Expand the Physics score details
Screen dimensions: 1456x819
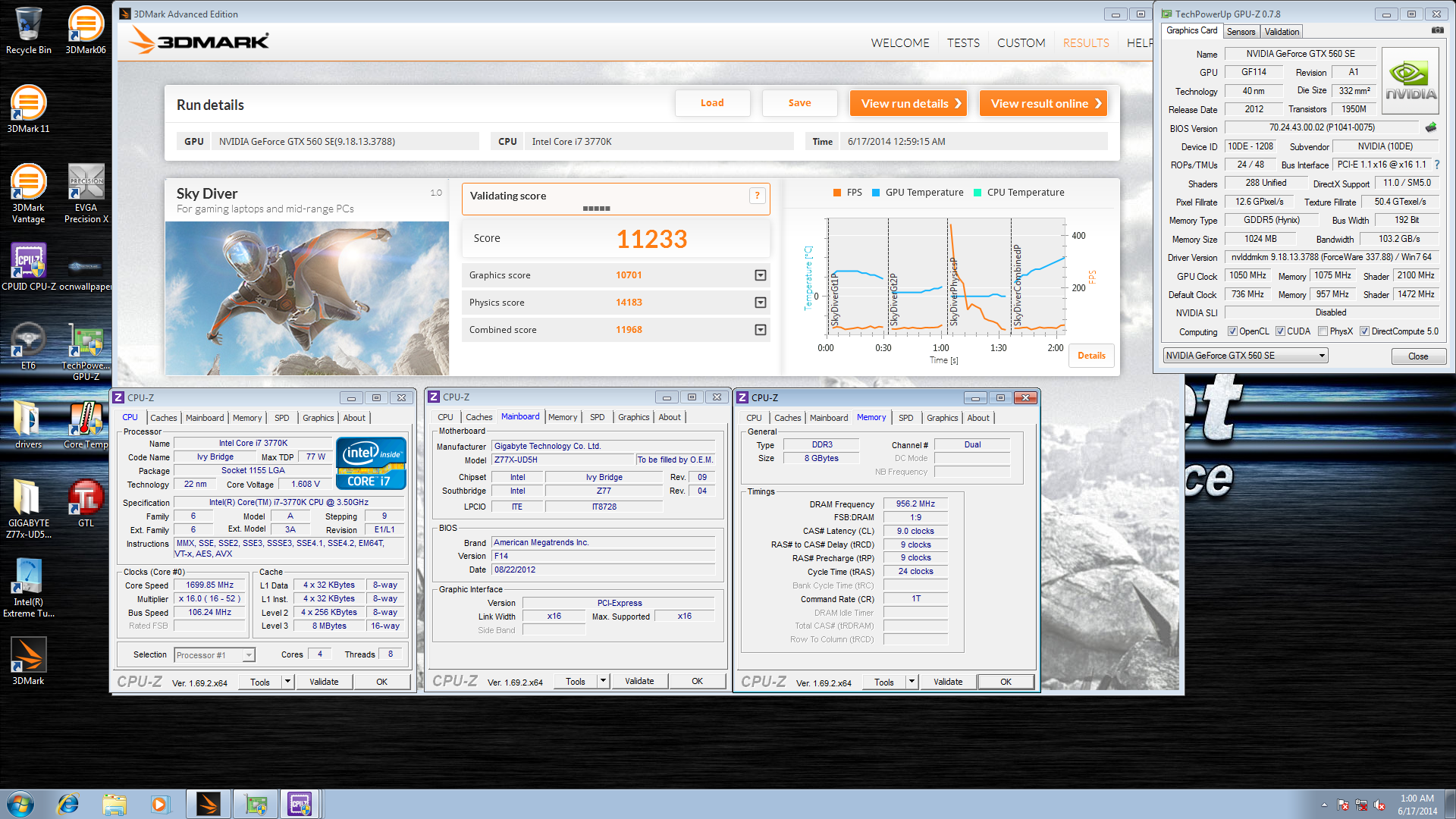761,303
